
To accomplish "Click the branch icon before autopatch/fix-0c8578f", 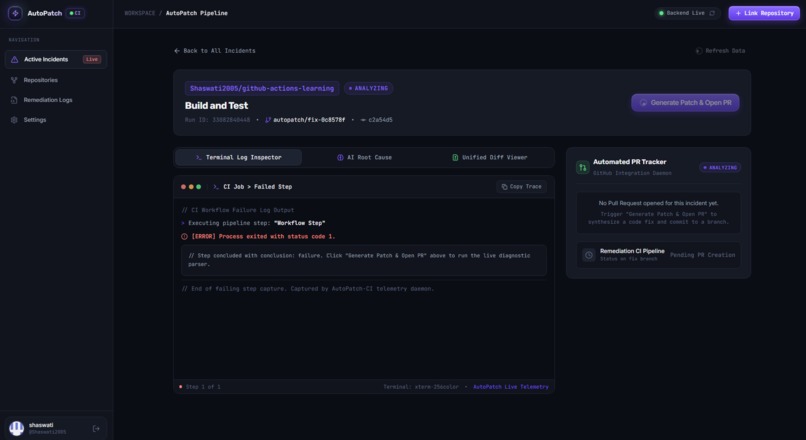I will click(x=268, y=120).
